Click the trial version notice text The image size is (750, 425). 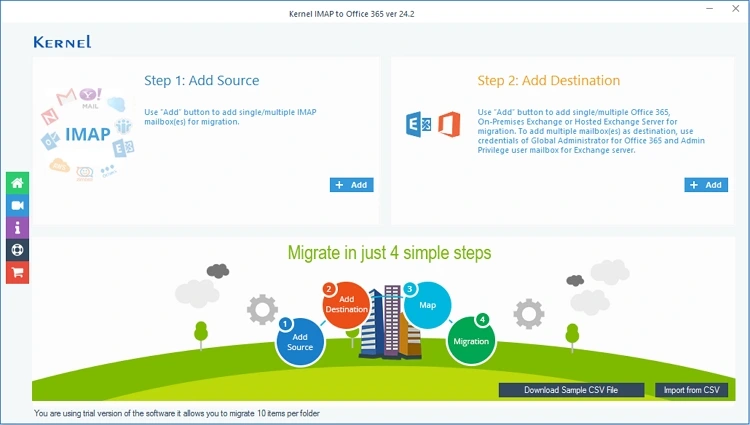click(x=176, y=413)
